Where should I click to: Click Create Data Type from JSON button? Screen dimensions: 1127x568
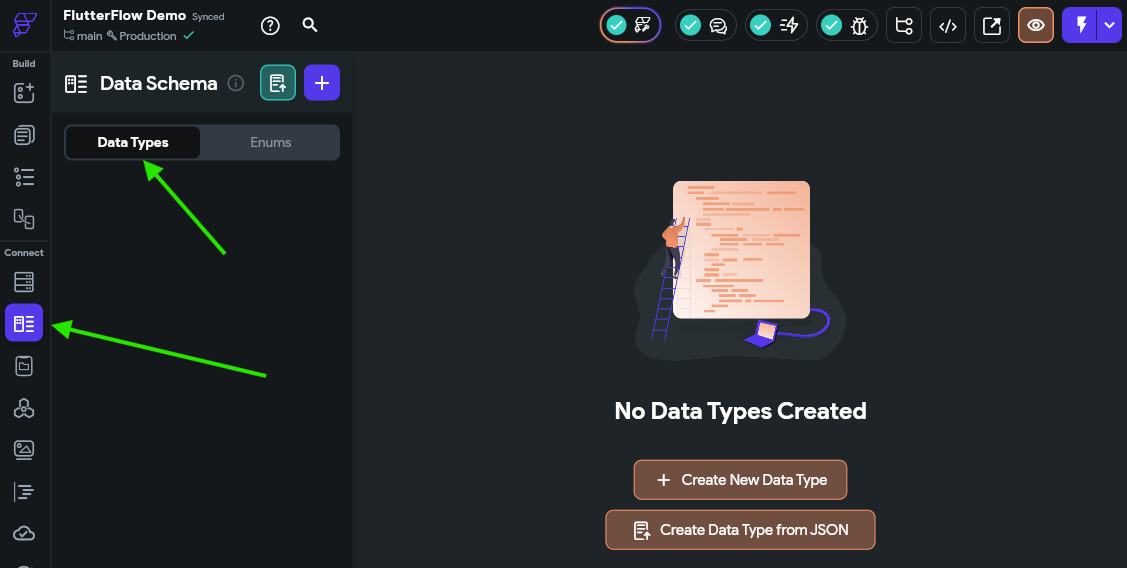740,530
